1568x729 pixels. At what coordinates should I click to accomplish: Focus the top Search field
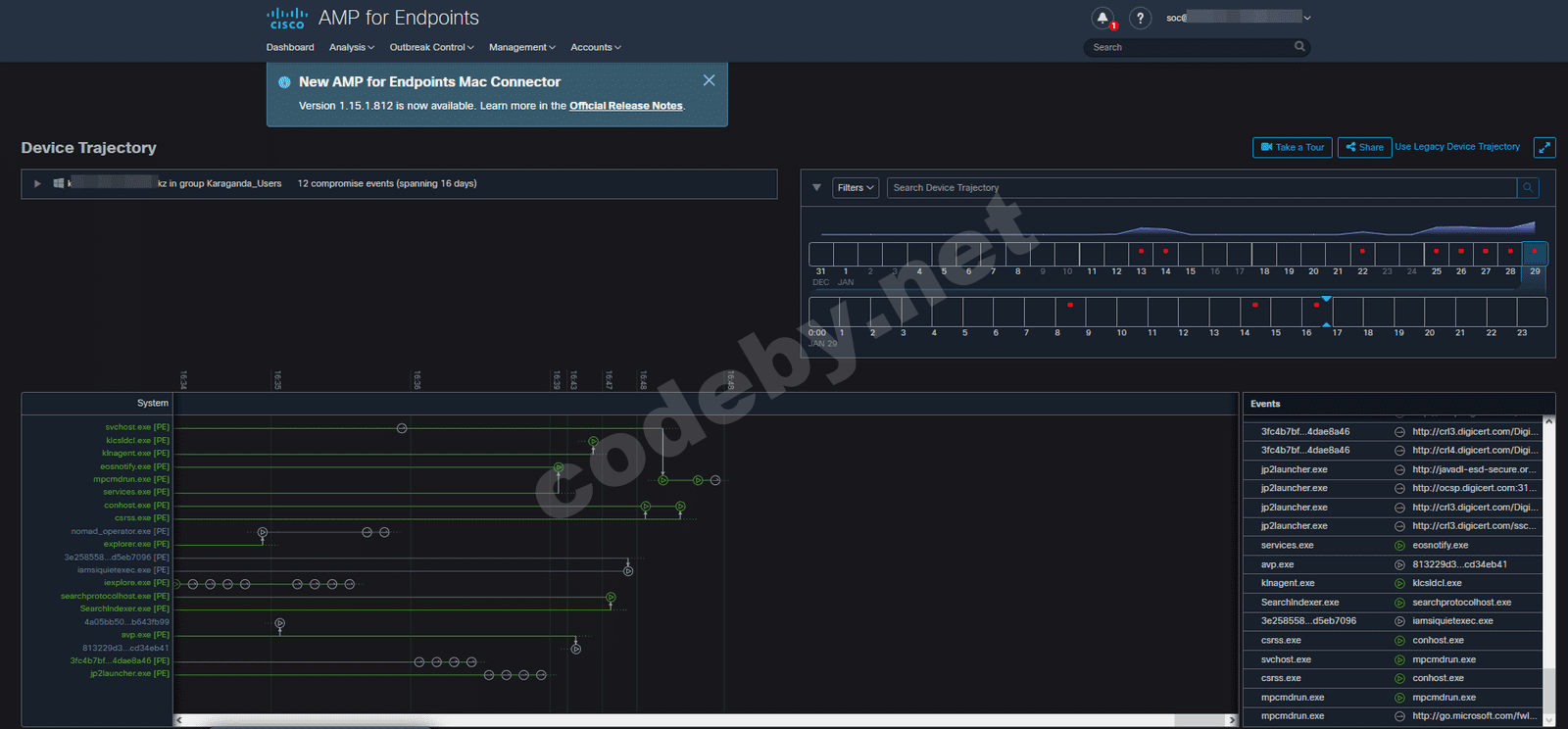(1196, 47)
